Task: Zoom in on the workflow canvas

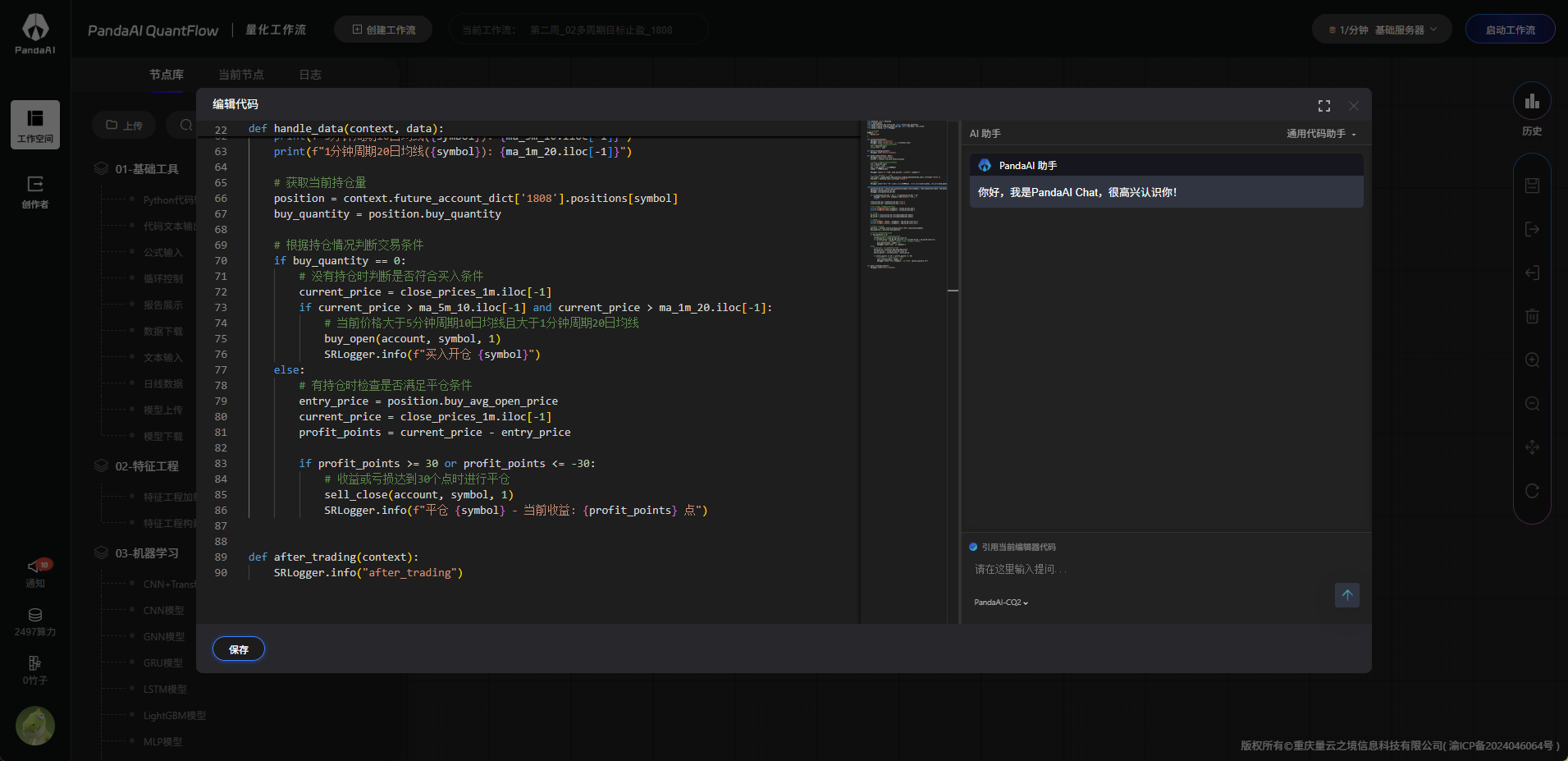Action: pyautogui.click(x=1532, y=360)
